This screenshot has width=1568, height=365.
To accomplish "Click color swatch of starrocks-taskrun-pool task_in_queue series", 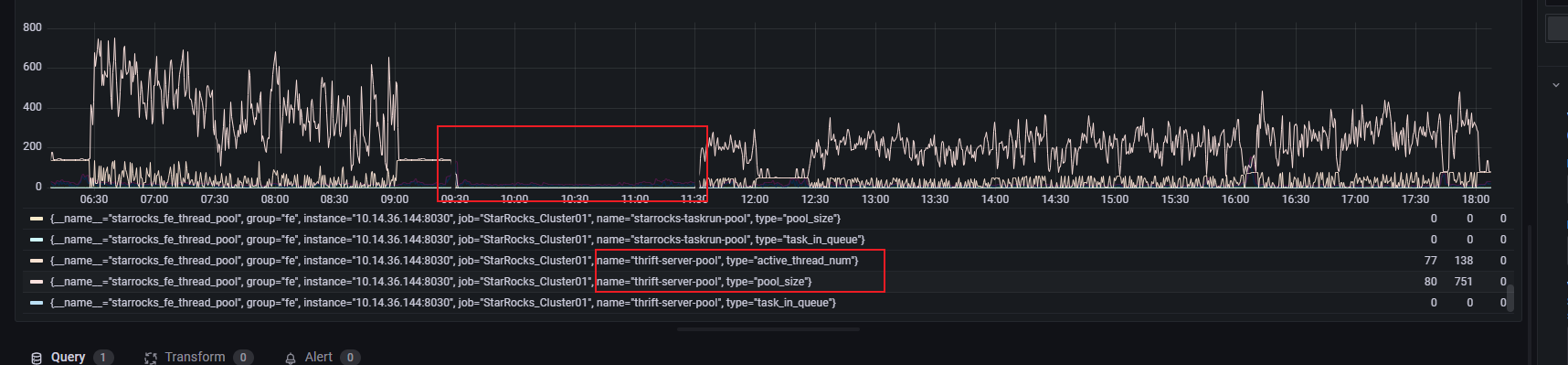I will pyautogui.click(x=37, y=240).
